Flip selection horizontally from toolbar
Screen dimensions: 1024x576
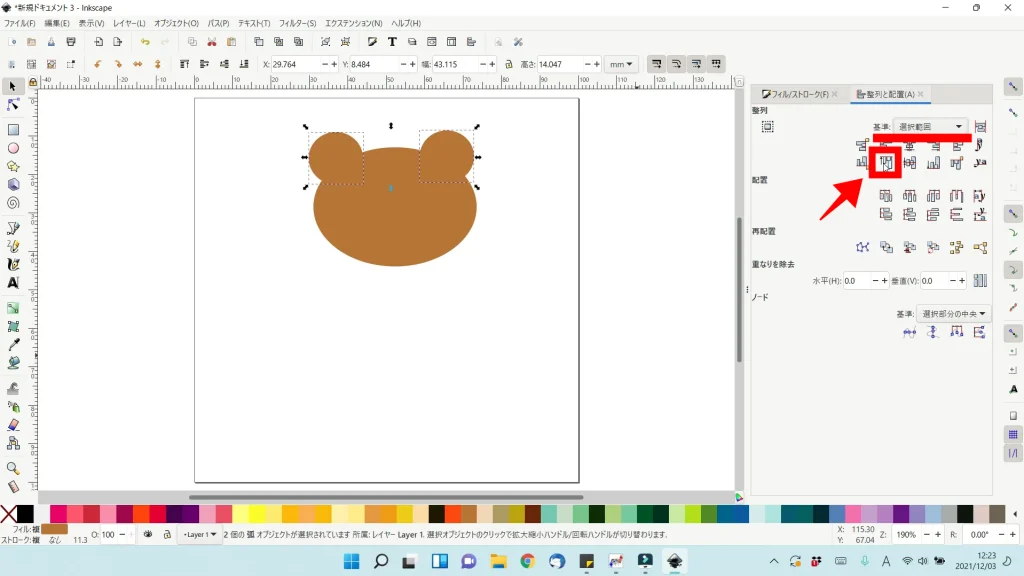(138, 64)
